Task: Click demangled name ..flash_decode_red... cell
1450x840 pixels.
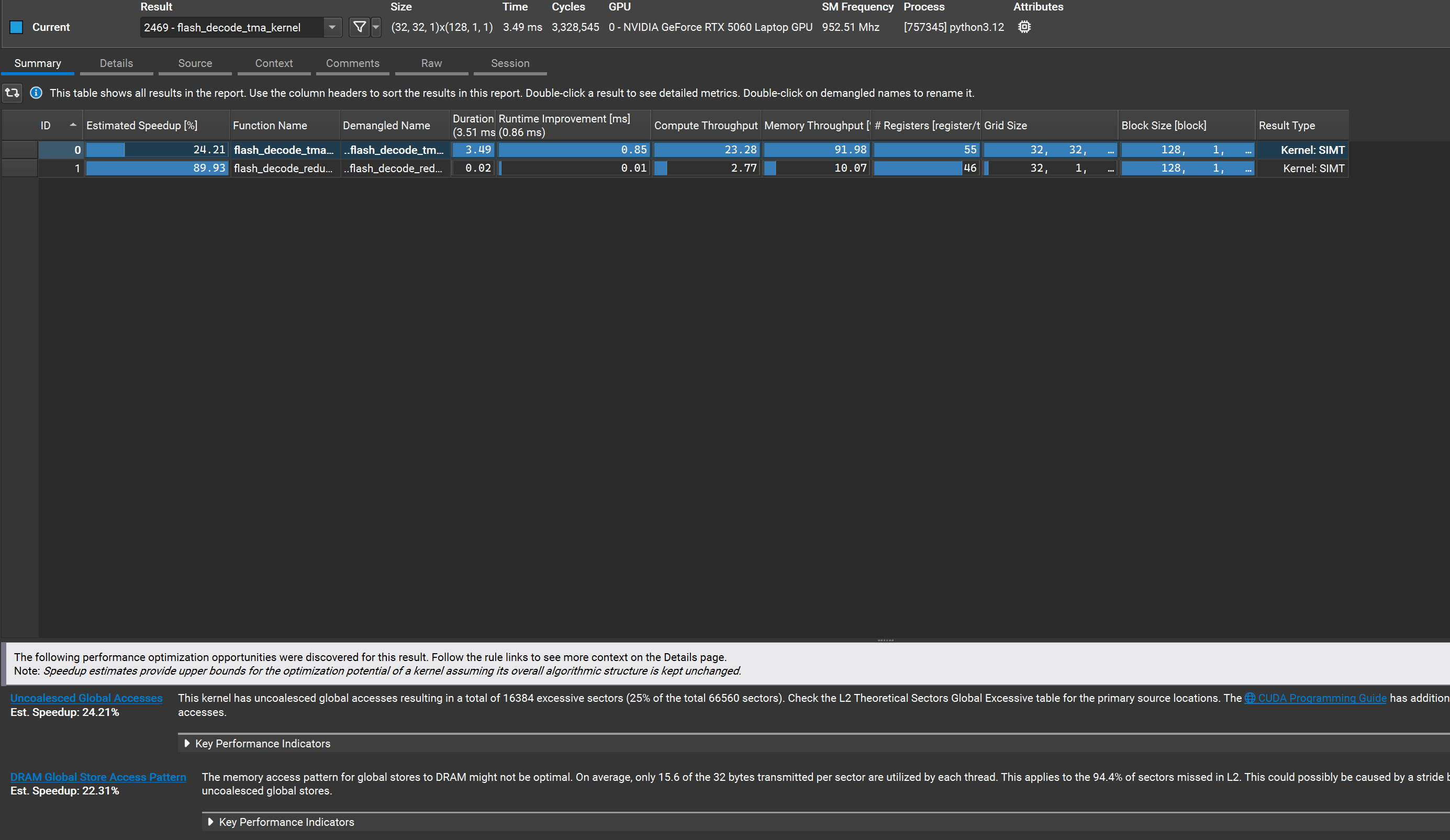Action: (394, 169)
